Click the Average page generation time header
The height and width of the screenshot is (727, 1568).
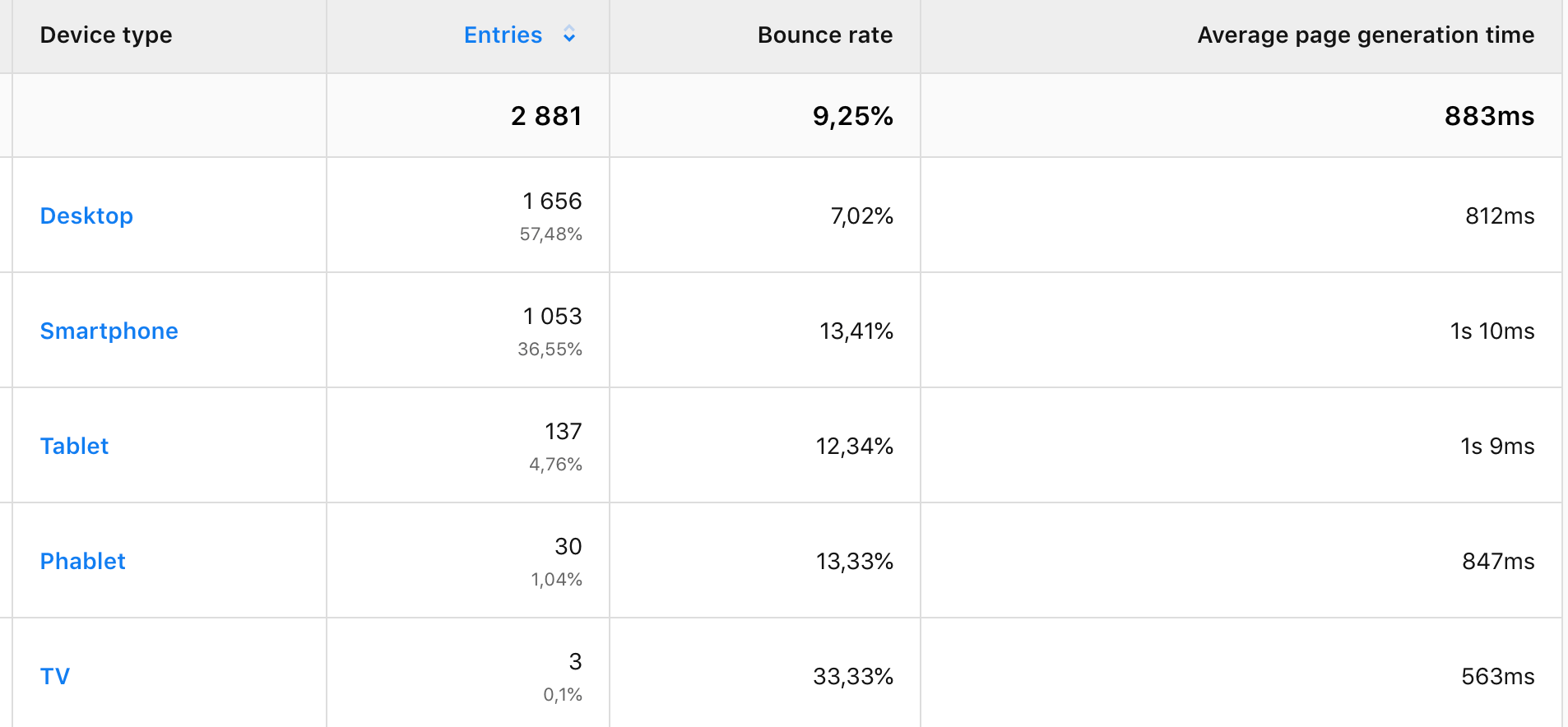point(1365,35)
